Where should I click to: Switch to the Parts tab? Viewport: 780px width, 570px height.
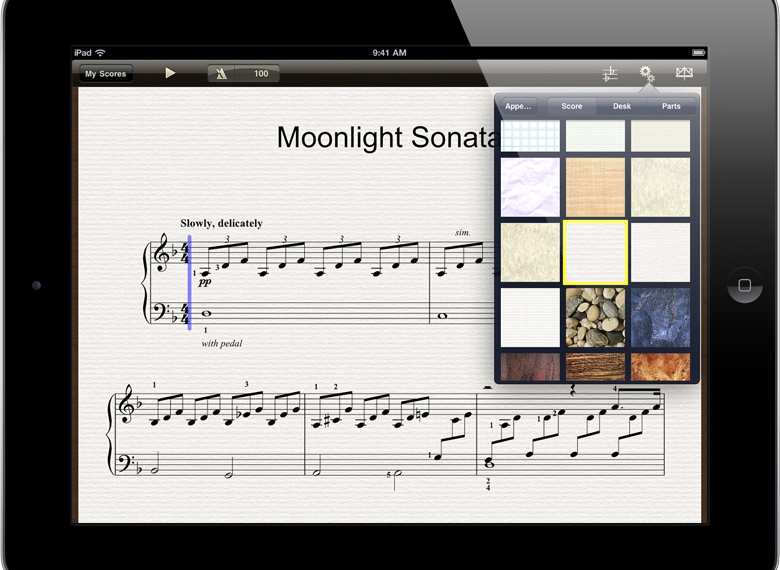(x=670, y=106)
